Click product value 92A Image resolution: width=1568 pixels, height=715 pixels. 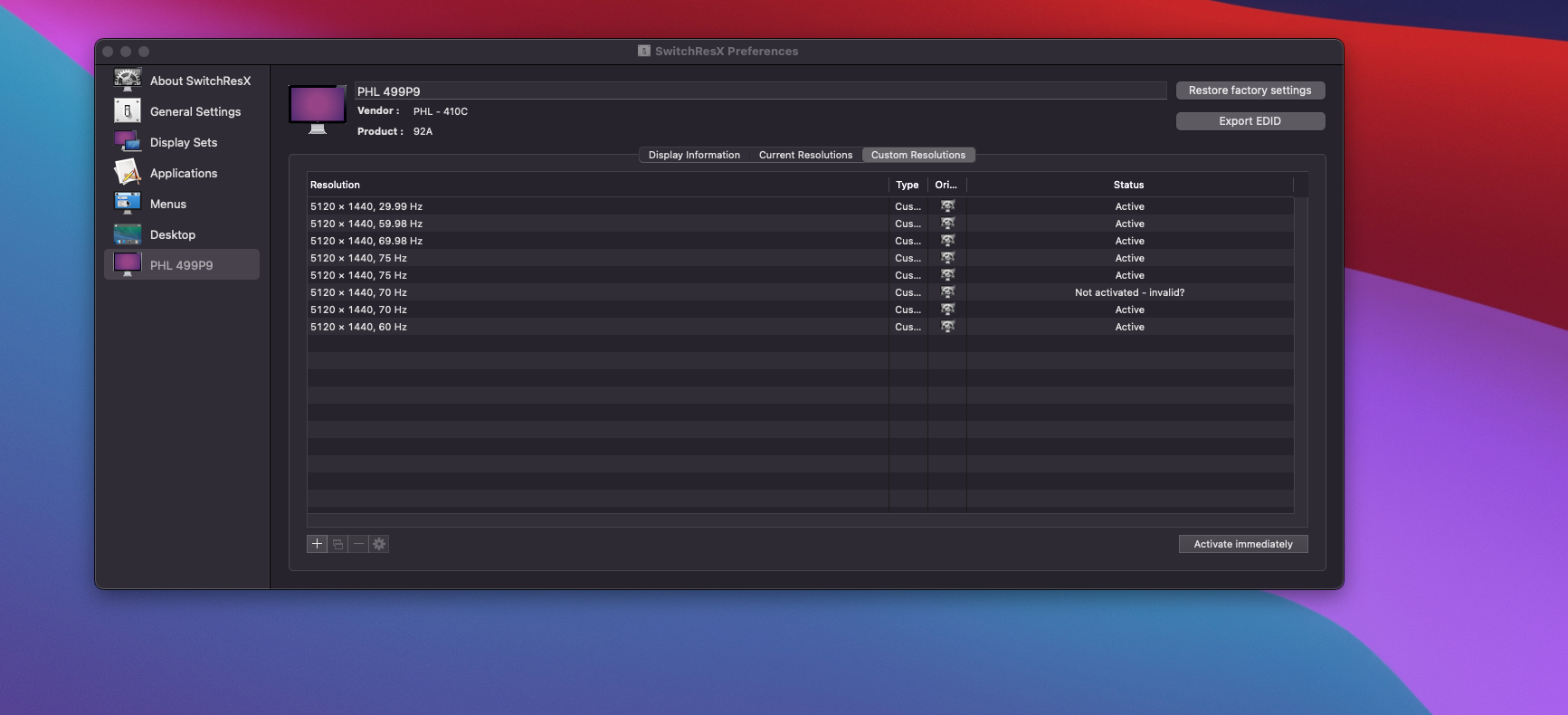click(x=423, y=131)
